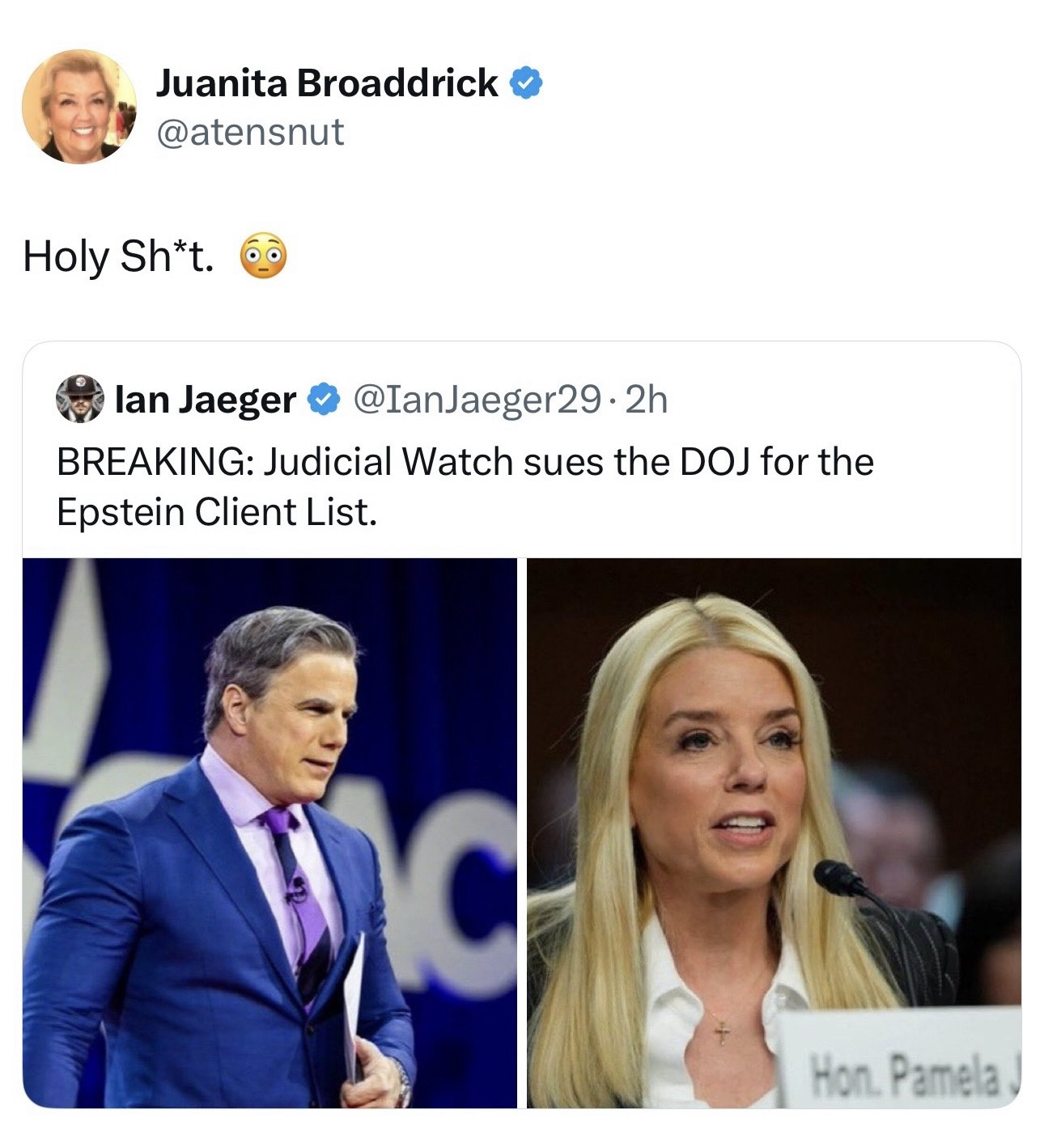Click the flushed face emoji
This screenshot has height=1148, width=1044.
click(x=263, y=256)
